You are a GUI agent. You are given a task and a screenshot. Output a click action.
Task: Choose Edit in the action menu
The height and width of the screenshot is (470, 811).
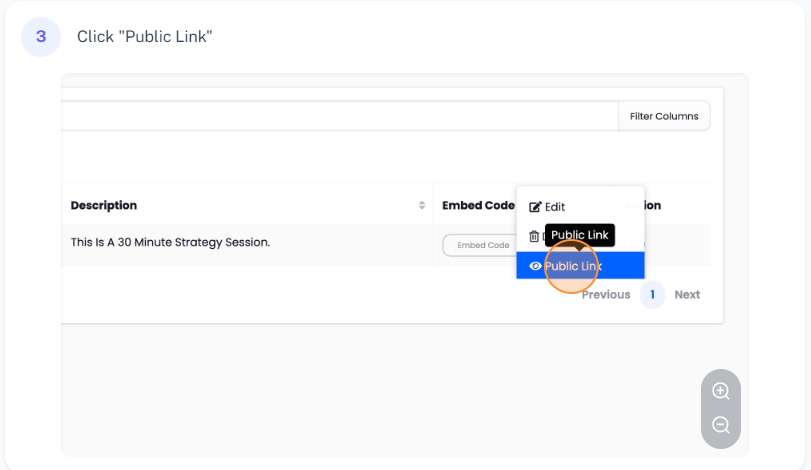pos(555,207)
